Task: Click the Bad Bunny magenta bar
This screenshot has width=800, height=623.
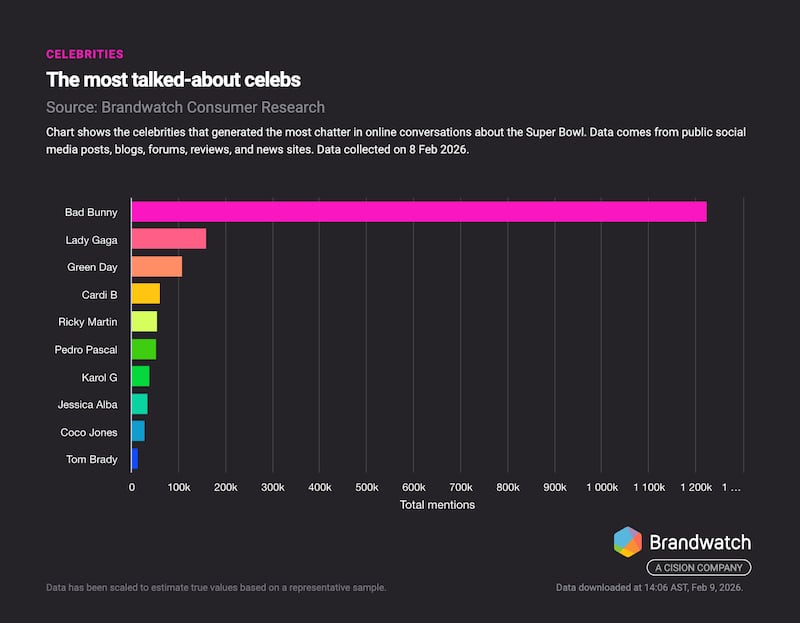Action: coord(419,212)
